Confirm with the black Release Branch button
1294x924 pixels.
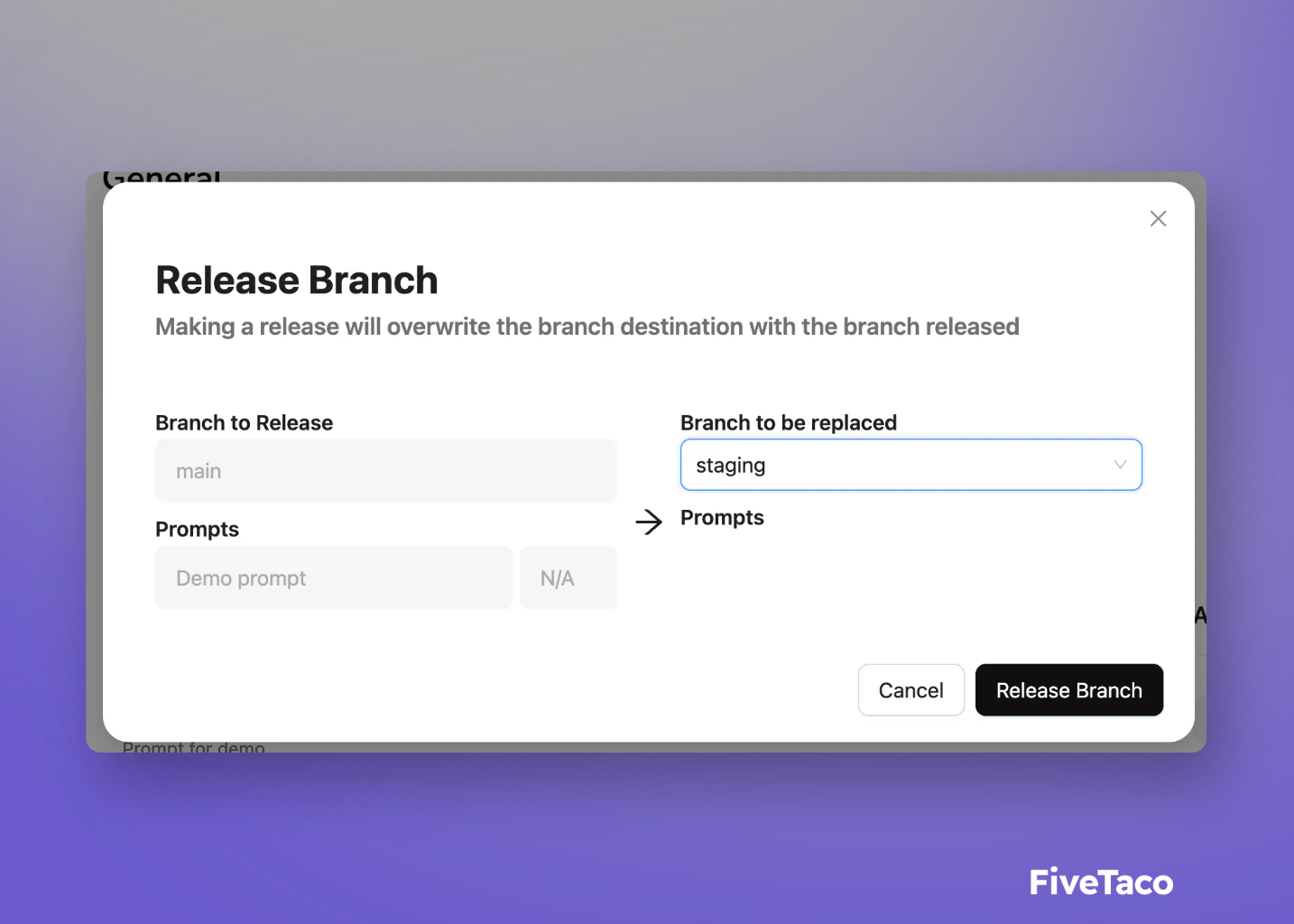1069,690
